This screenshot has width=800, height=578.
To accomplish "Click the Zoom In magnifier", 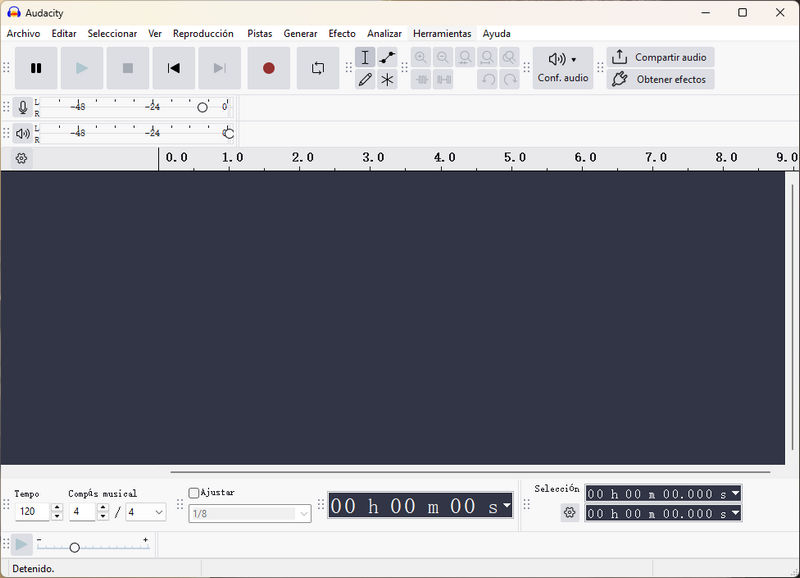I will (x=420, y=57).
